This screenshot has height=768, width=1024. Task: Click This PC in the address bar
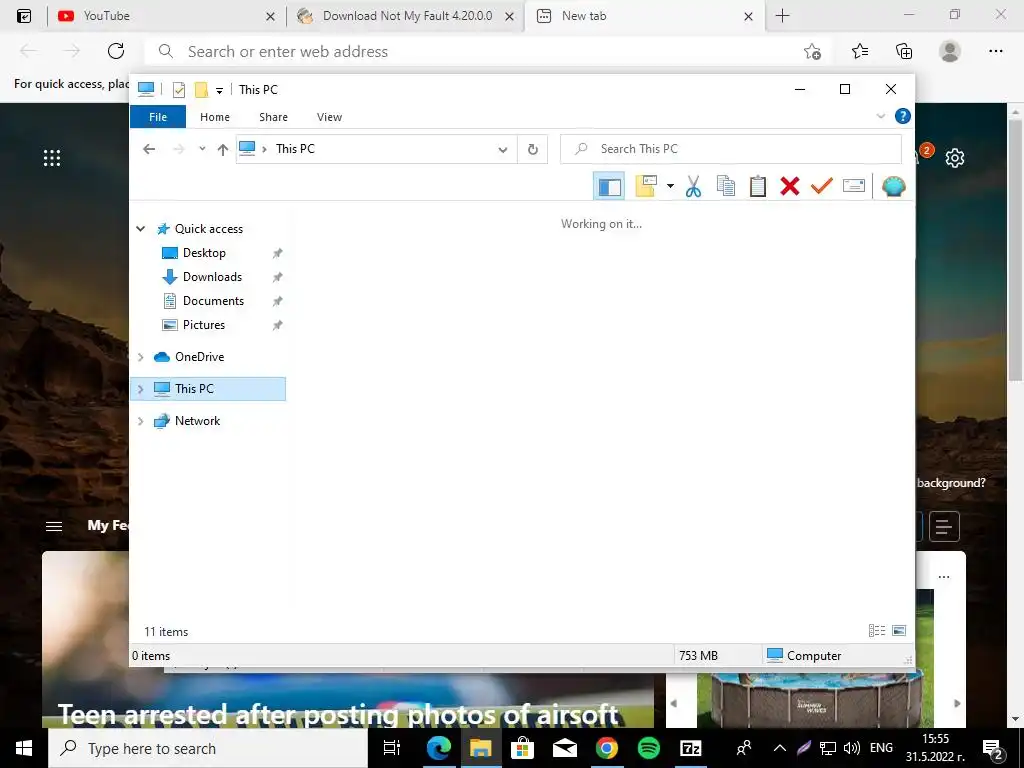(295, 149)
